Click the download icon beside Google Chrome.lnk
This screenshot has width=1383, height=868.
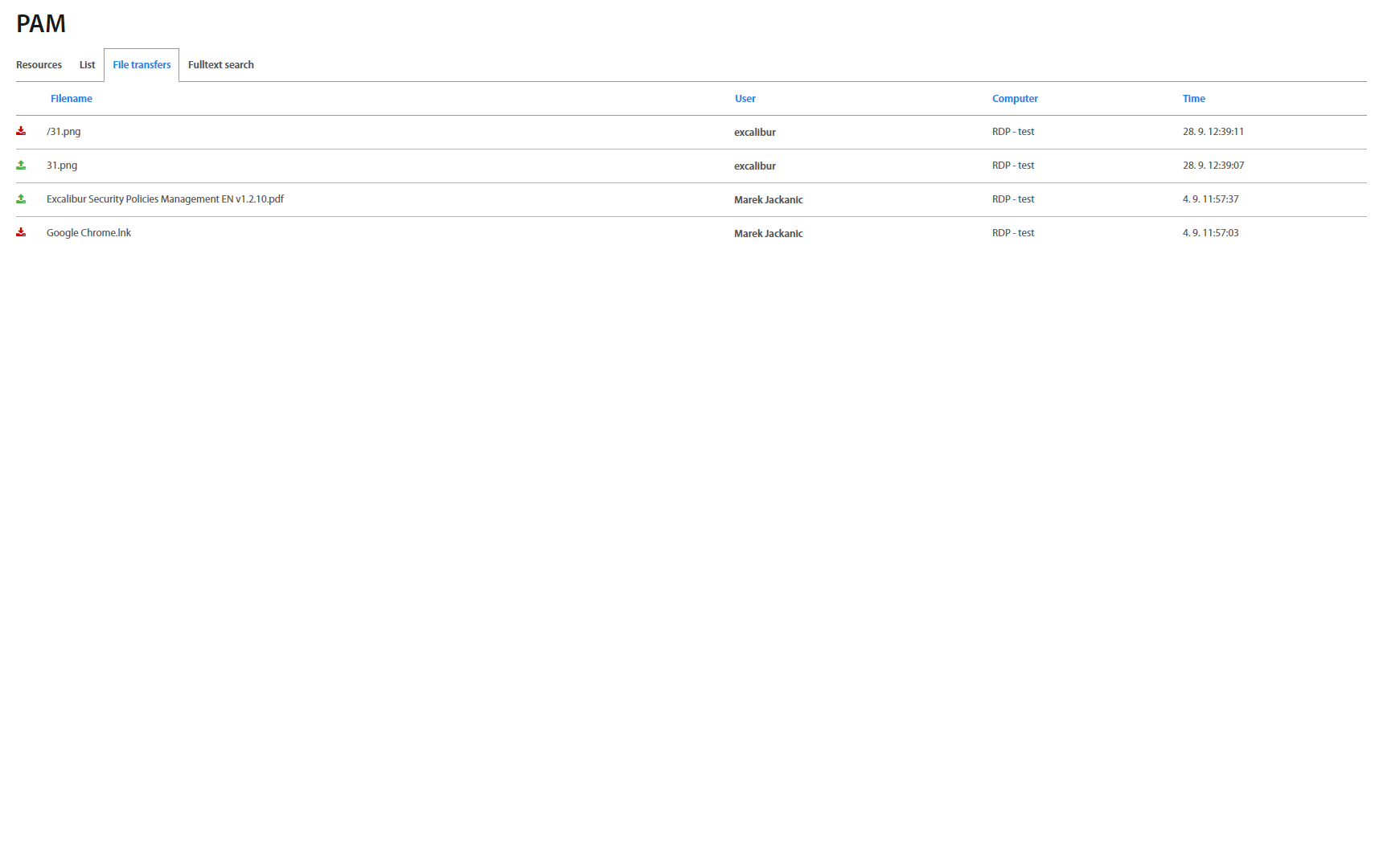point(21,232)
